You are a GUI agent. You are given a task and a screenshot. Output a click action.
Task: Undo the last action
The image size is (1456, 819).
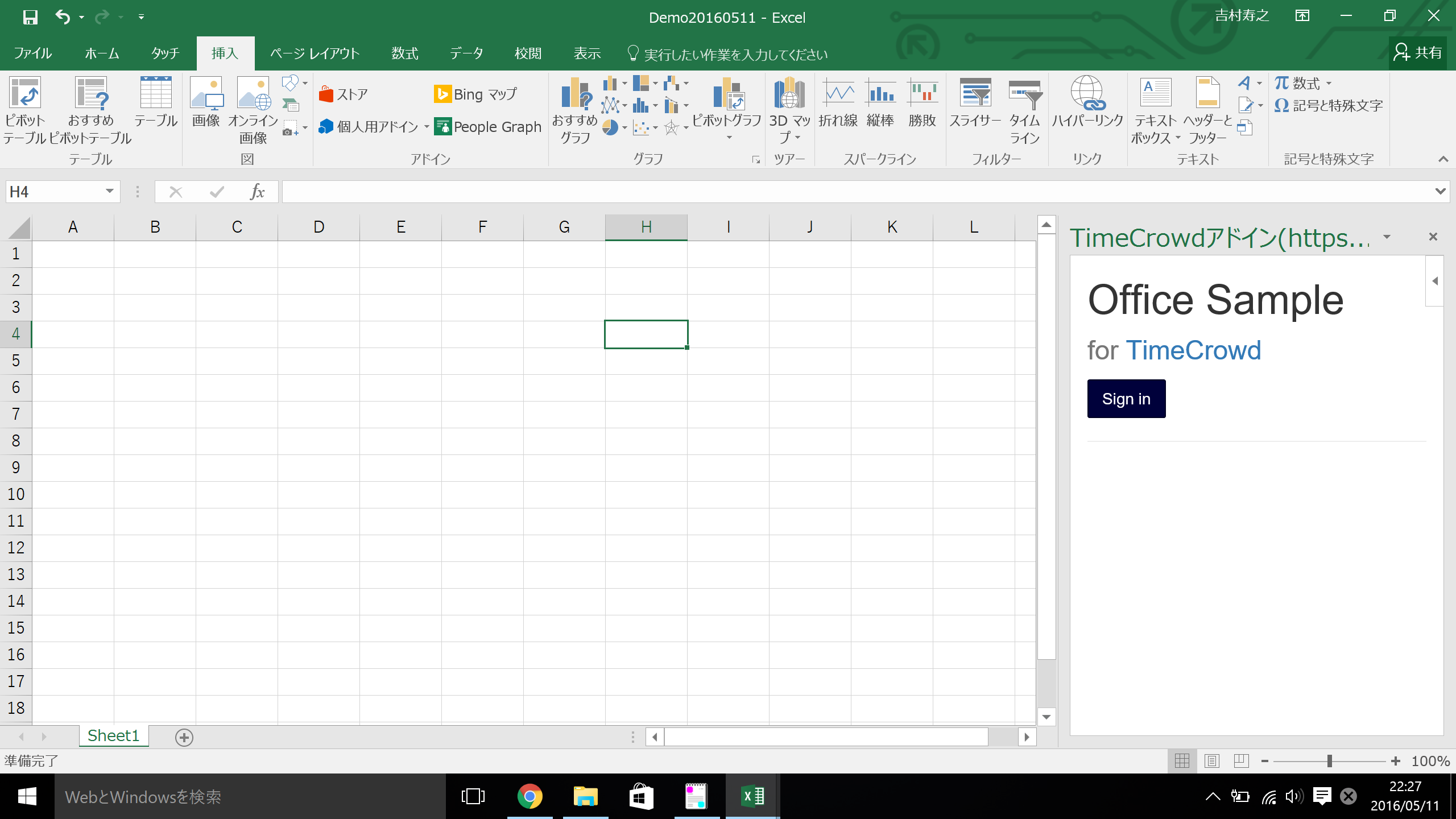point(63,17)
